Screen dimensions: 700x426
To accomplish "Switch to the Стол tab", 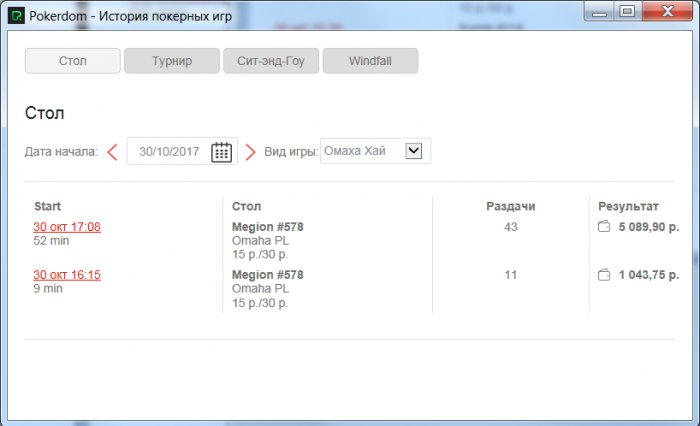I will coord(73,61).
